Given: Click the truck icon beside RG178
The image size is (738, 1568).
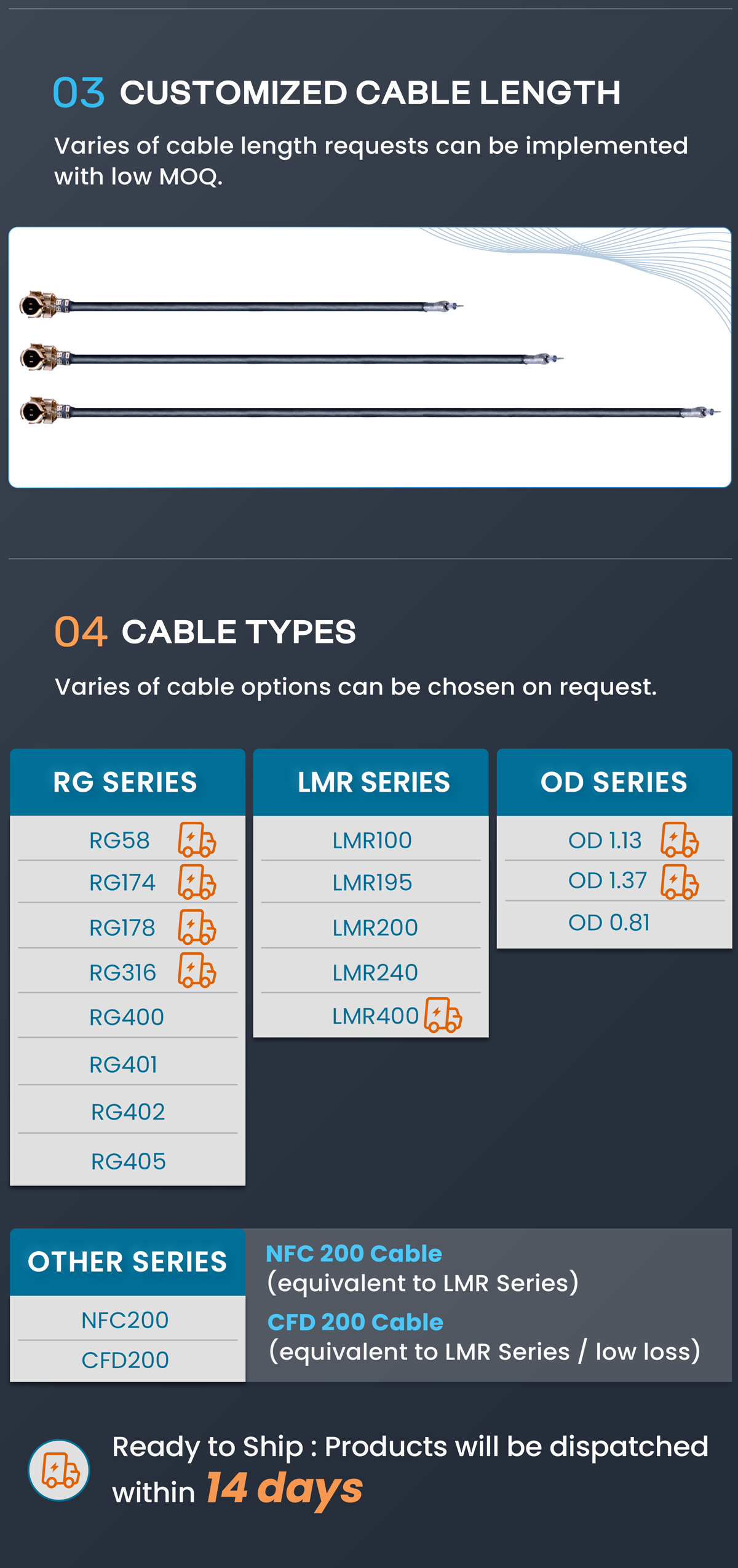Looking at the screenshot, I should [197, 927].
